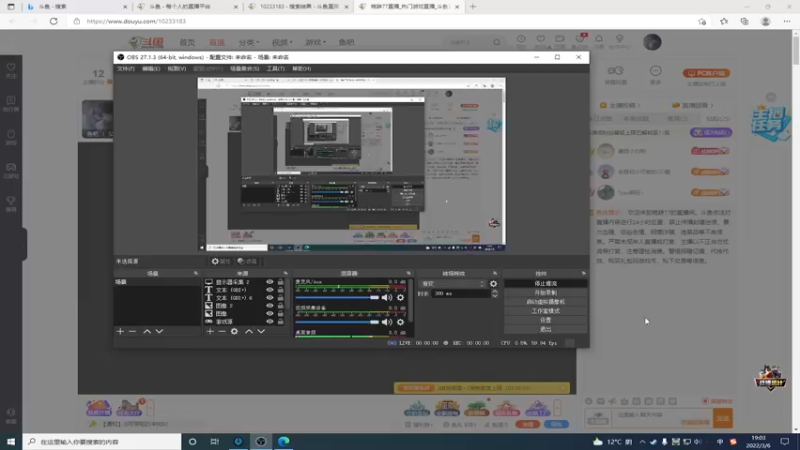Toggle lock on the 图像 source

tap(281, 313)
